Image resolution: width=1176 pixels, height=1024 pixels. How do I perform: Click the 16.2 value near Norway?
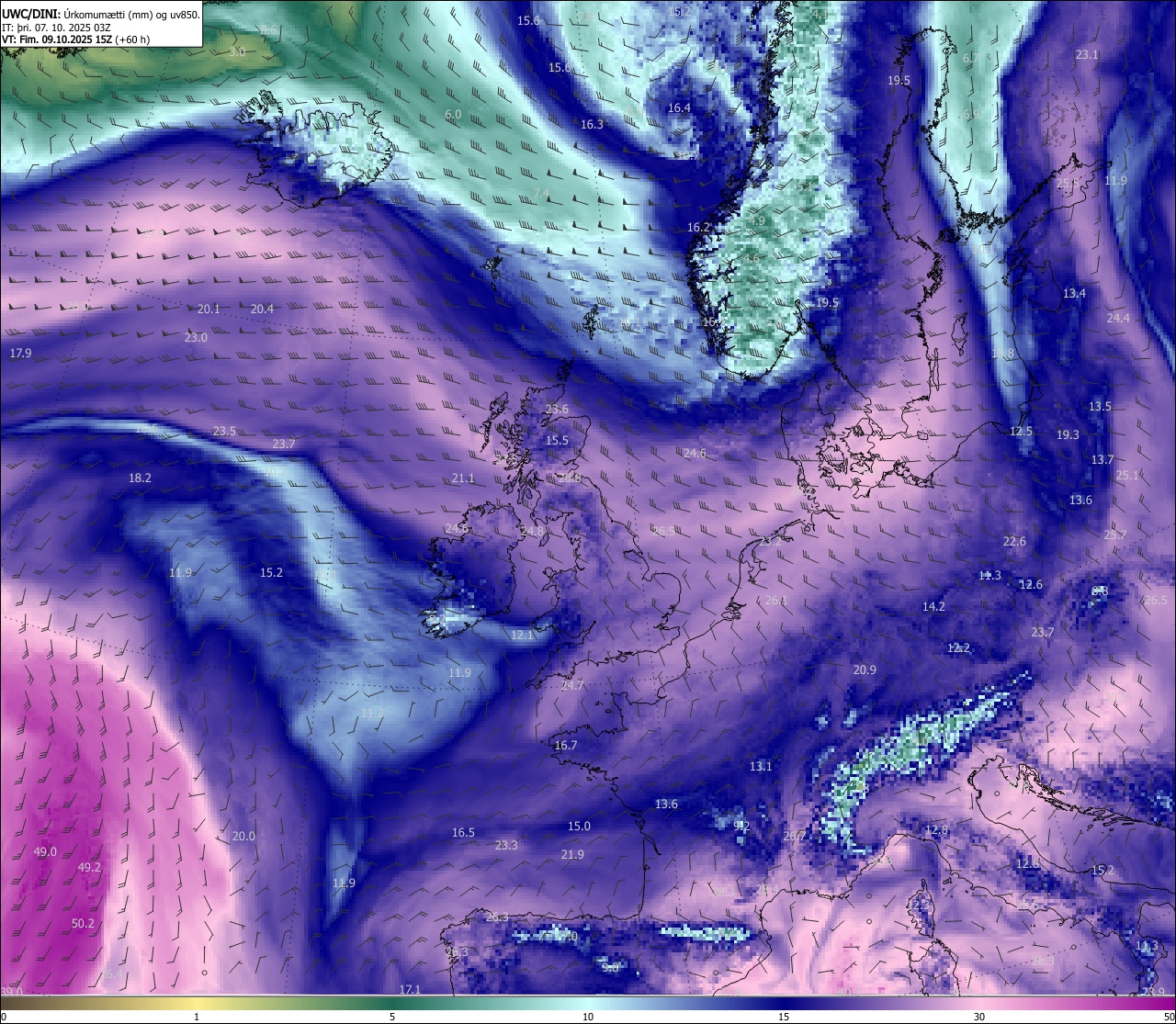[x=698, y=227]
